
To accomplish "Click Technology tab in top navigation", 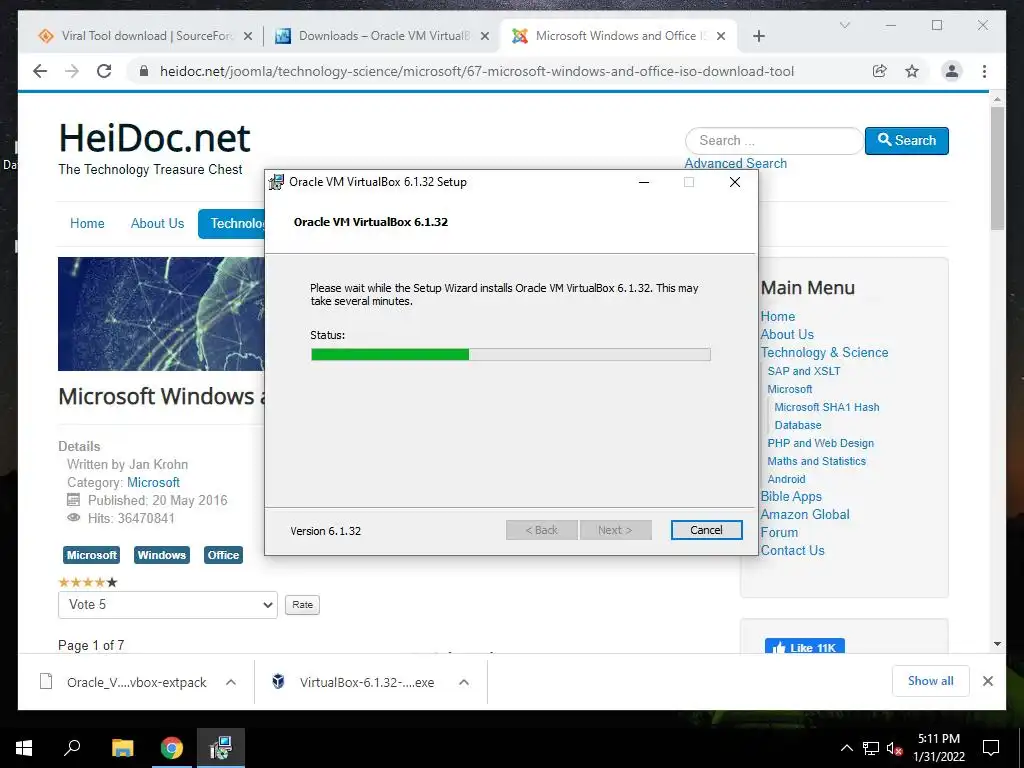I will pyautogui.click(x=232, y=224).
